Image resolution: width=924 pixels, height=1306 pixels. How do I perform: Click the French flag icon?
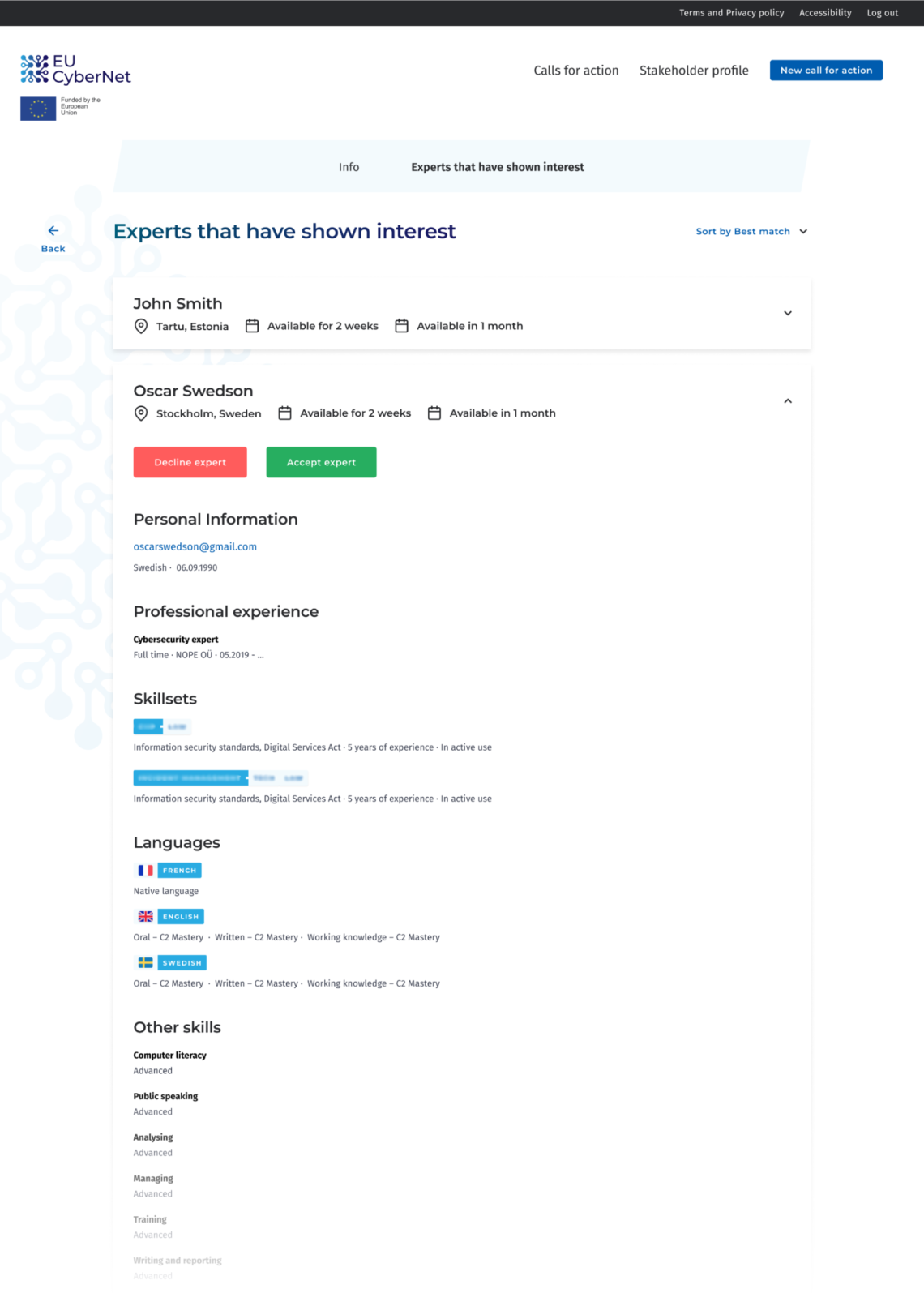(x=145, y=871)
